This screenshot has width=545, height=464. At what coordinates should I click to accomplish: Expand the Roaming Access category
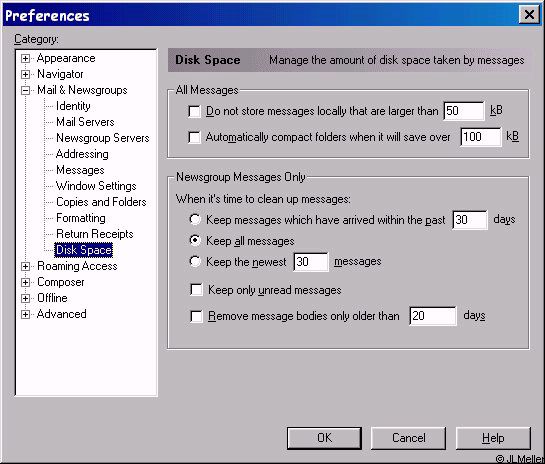coord(25,266)
